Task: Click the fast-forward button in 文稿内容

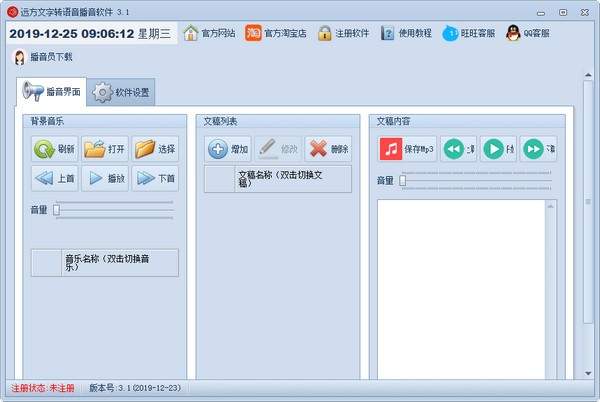Action: (x=538, y=150)
